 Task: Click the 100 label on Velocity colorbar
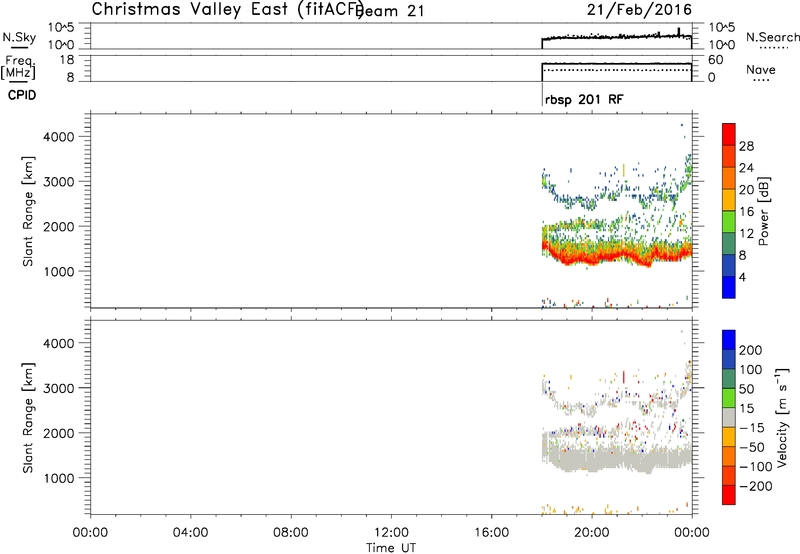point(750,369)
